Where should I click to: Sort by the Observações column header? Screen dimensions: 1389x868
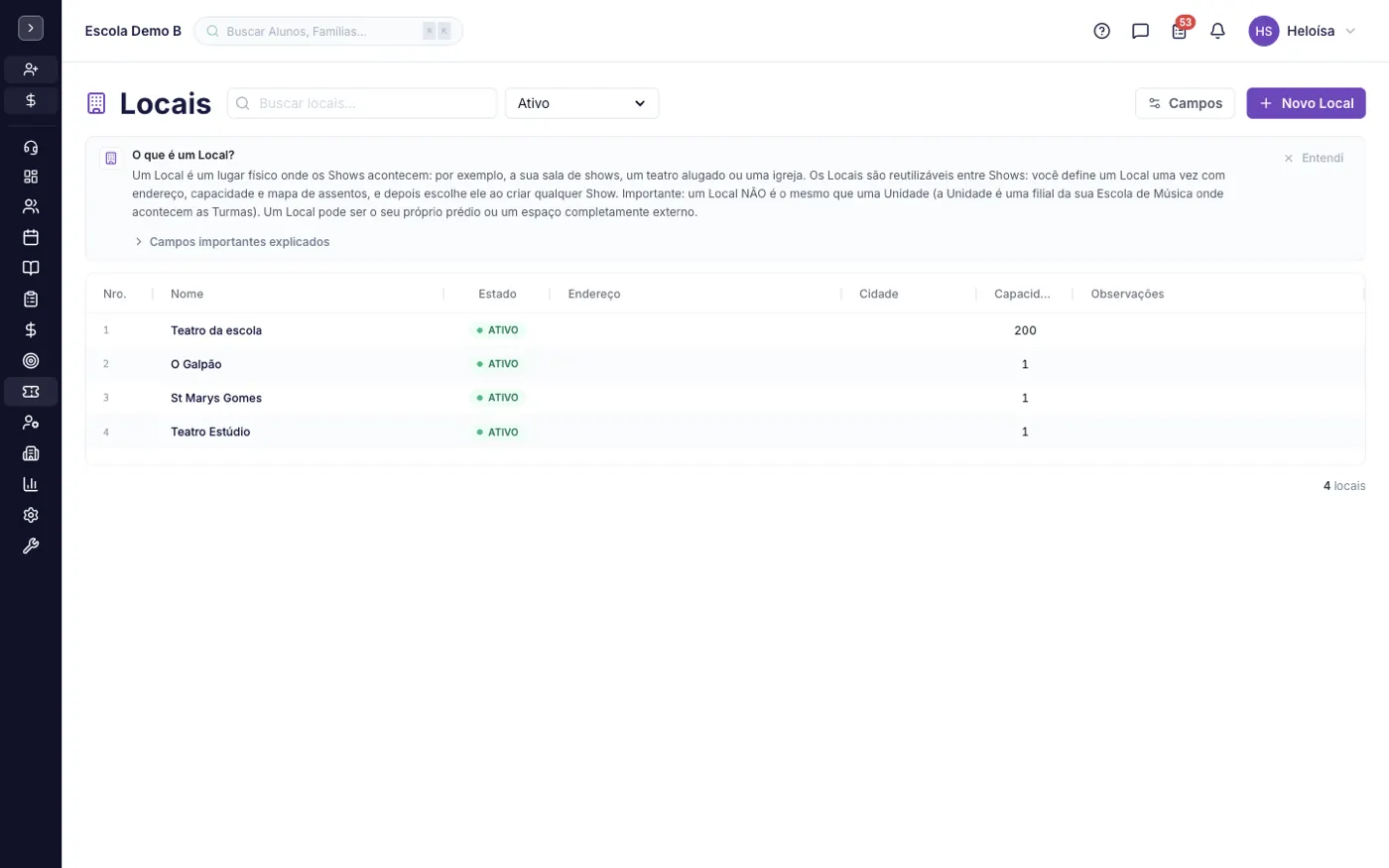pyautogui.click(x=1127, y=294)
